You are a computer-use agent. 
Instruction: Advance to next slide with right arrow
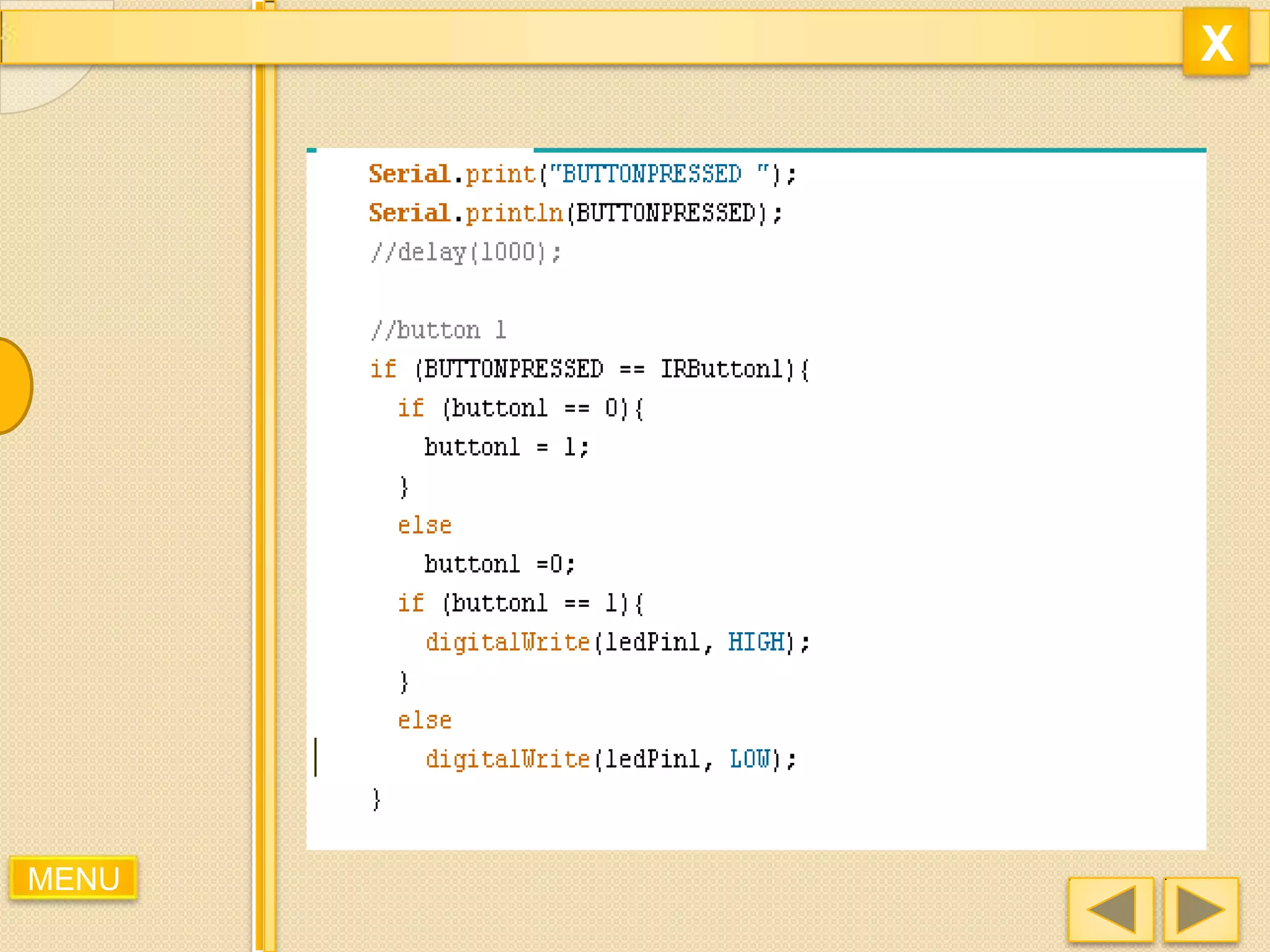coord(1201,909)
